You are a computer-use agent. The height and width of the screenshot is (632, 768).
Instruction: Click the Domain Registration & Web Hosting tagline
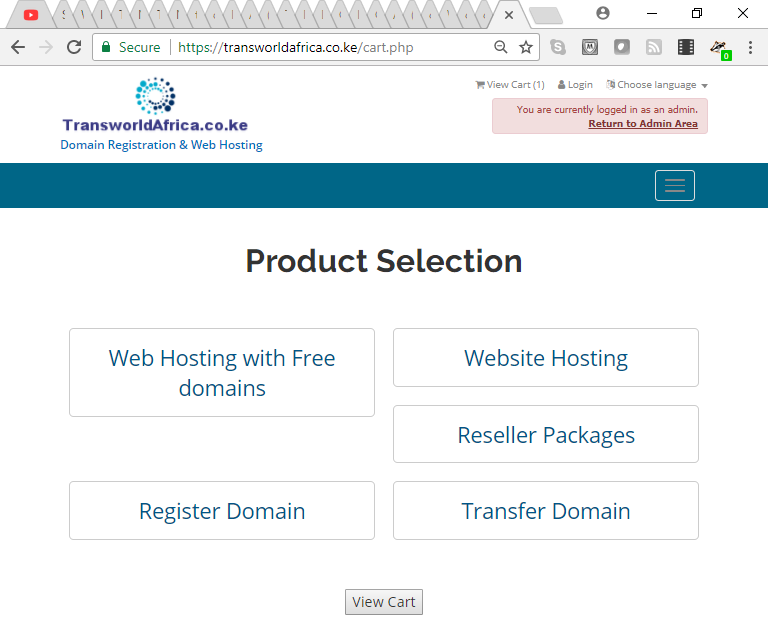[x=161, y=145]
